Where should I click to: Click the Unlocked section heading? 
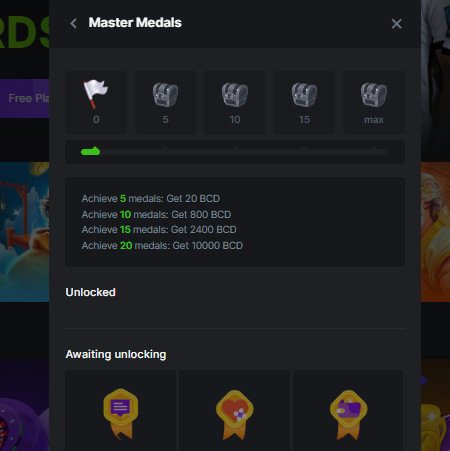[91, 292]
